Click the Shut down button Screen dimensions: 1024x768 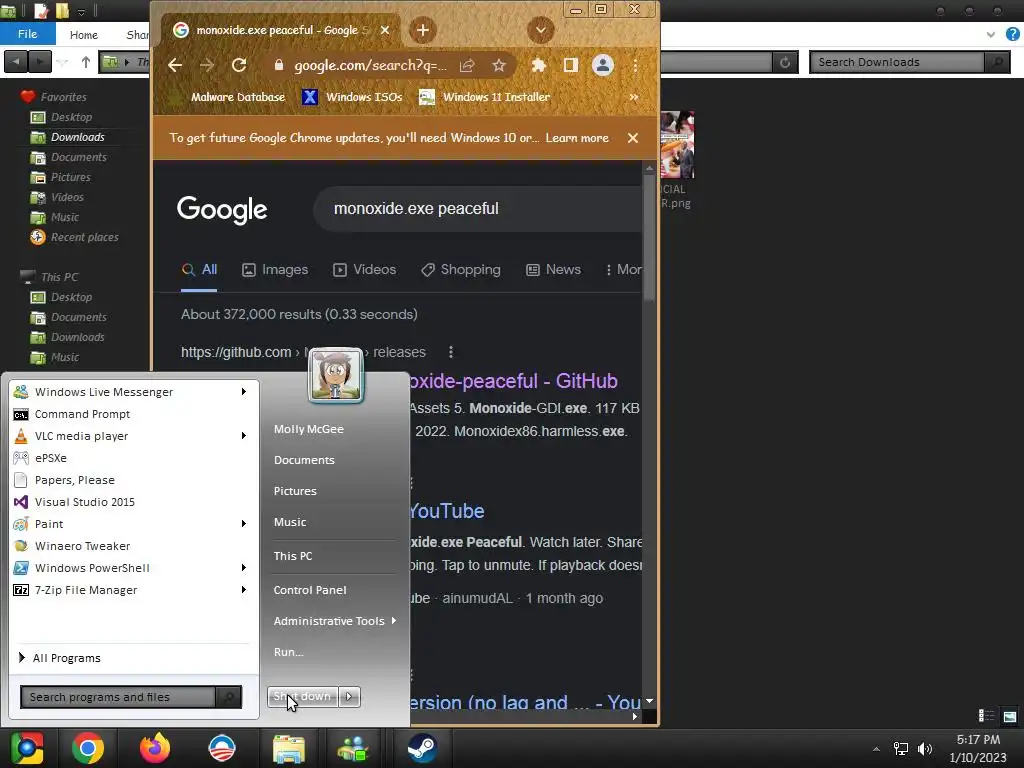[x=302, y=696]
